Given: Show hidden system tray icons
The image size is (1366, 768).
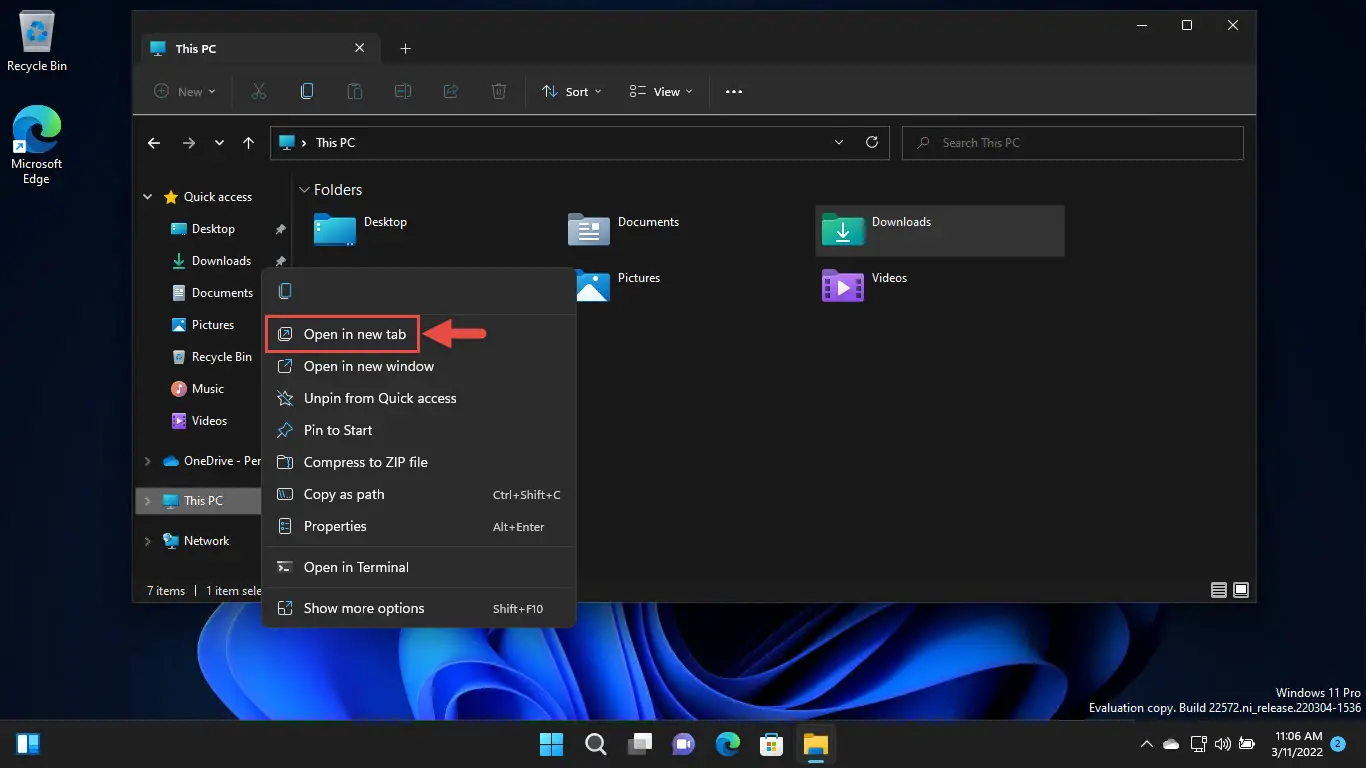Looking at the screenshot, I should click(x=1147, y=744).
